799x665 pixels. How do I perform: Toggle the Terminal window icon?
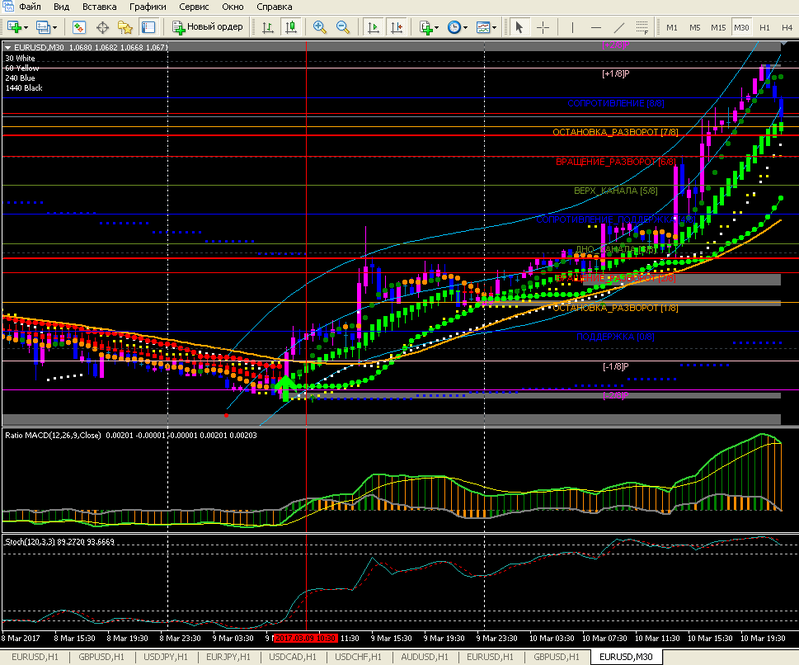[148, 27]
